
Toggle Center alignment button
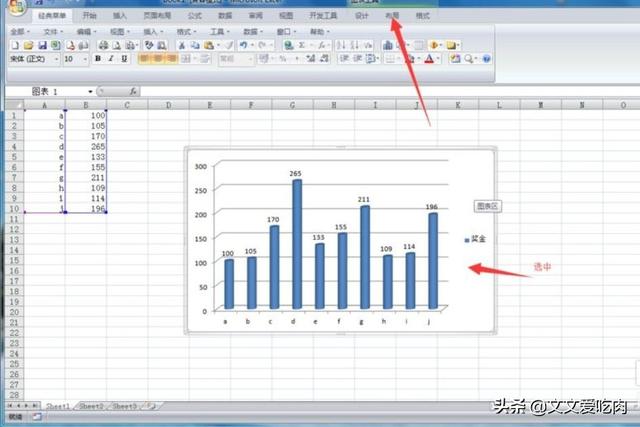[x=157, y=59]
